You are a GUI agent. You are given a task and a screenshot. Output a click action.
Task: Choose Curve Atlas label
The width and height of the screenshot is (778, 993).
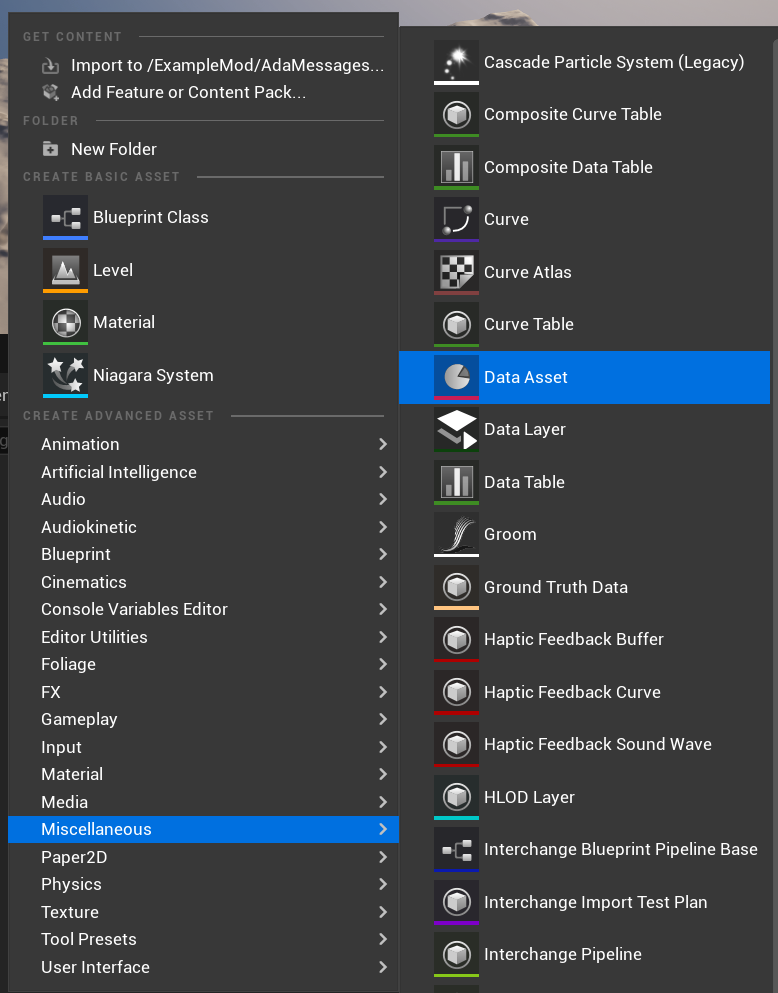click(x=527, y=272)
